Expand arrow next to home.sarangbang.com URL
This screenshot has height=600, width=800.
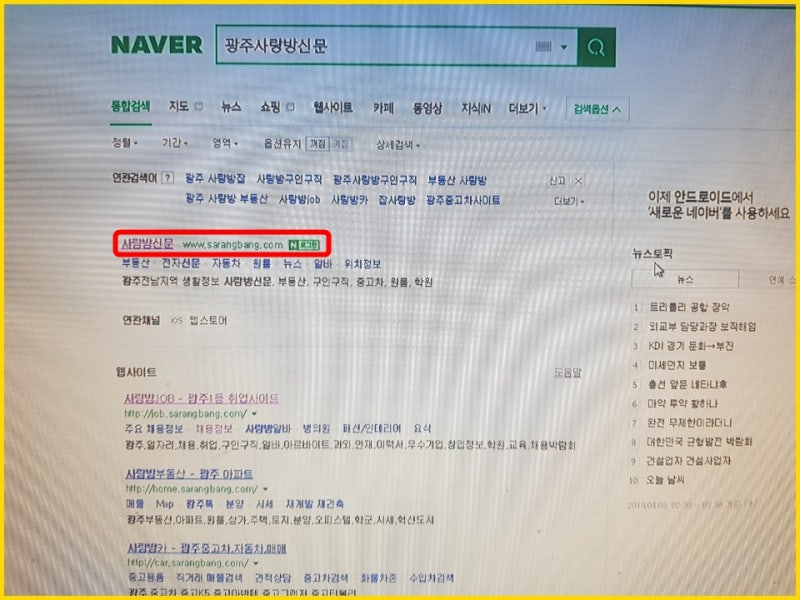tap(265, 489)
